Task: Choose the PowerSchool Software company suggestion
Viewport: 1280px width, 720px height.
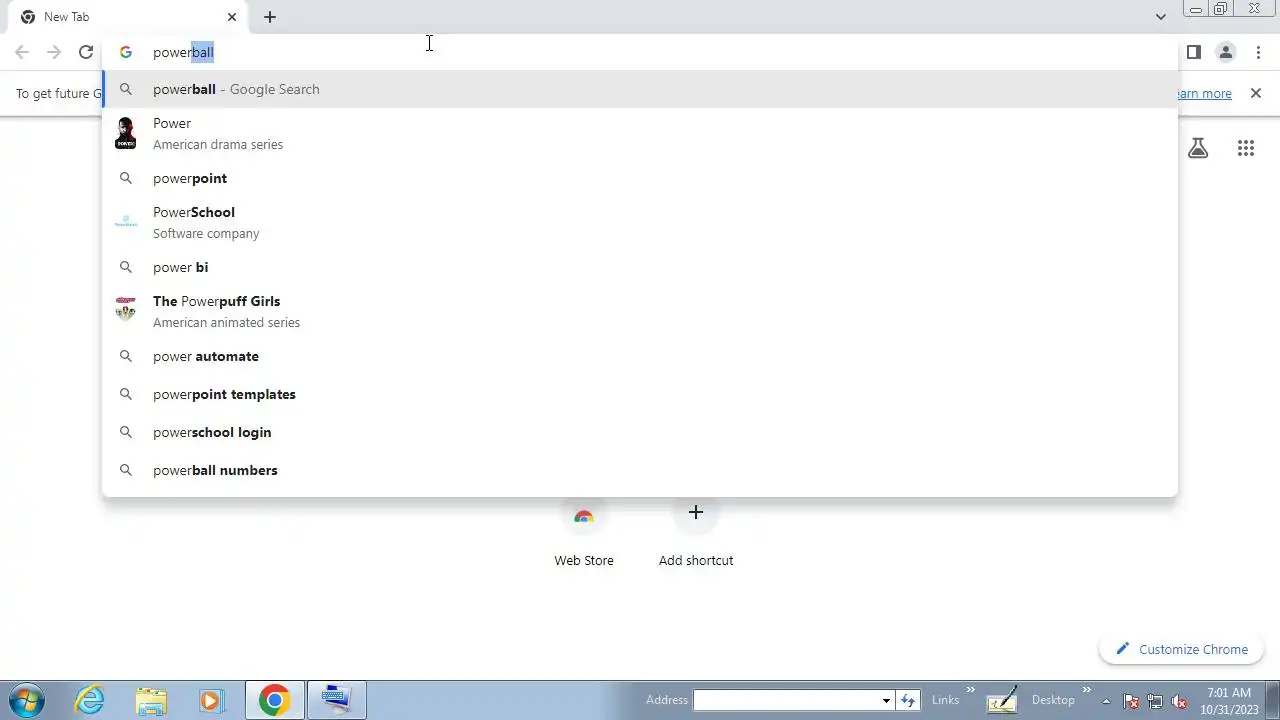Action: tap(640, 222)
